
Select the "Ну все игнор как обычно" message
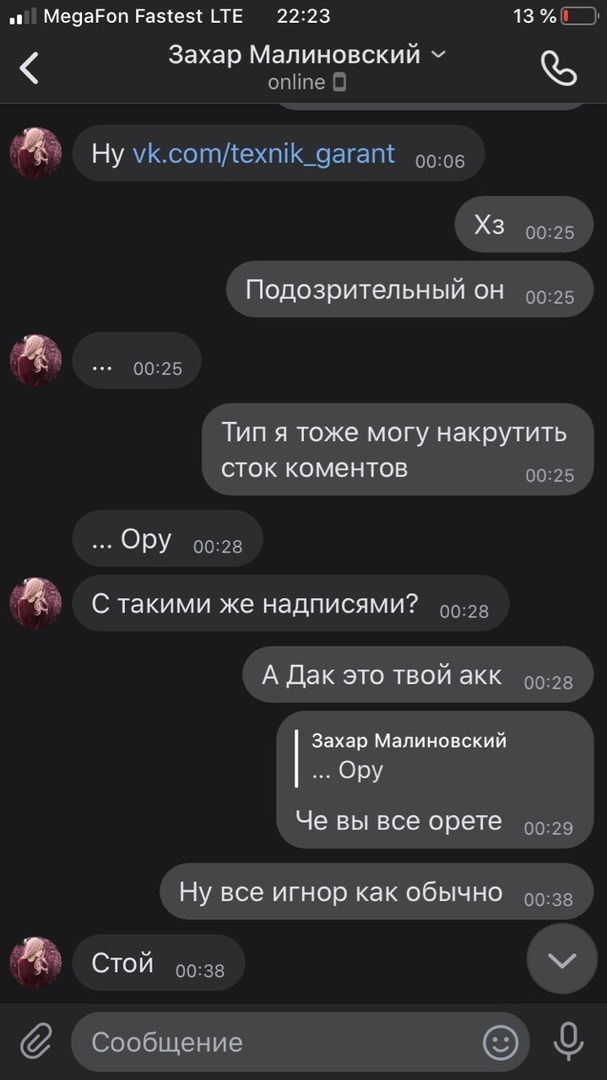pyautogui.click(x=377, y=891)
